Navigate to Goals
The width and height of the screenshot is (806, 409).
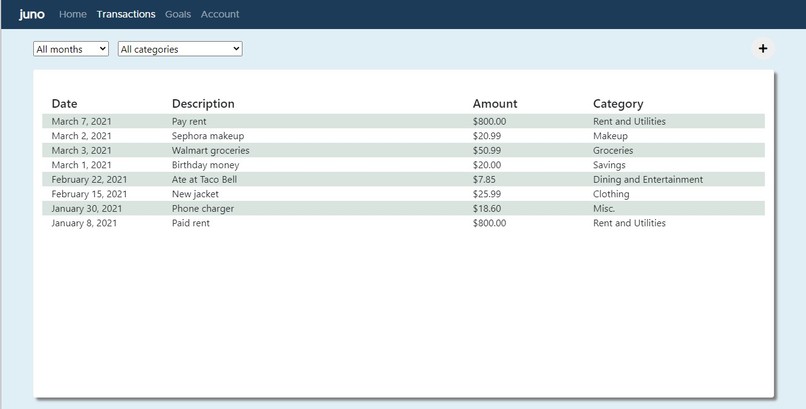click(178, 14)
